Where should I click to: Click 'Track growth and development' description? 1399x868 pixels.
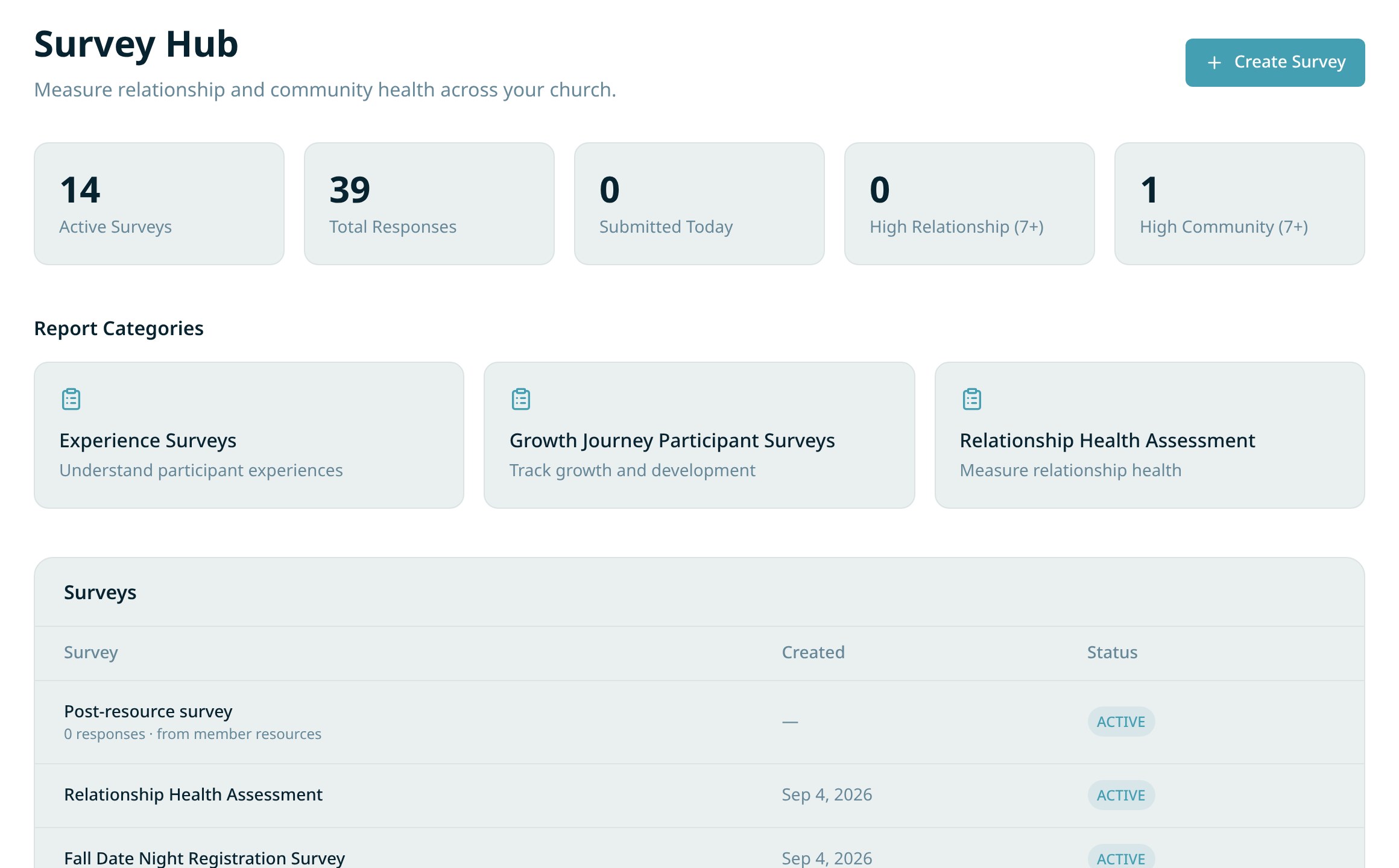click(x=632, y=470)
